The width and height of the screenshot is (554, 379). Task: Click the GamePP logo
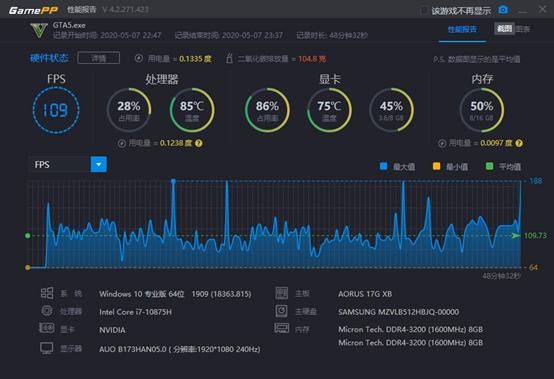tap(33, 10)
